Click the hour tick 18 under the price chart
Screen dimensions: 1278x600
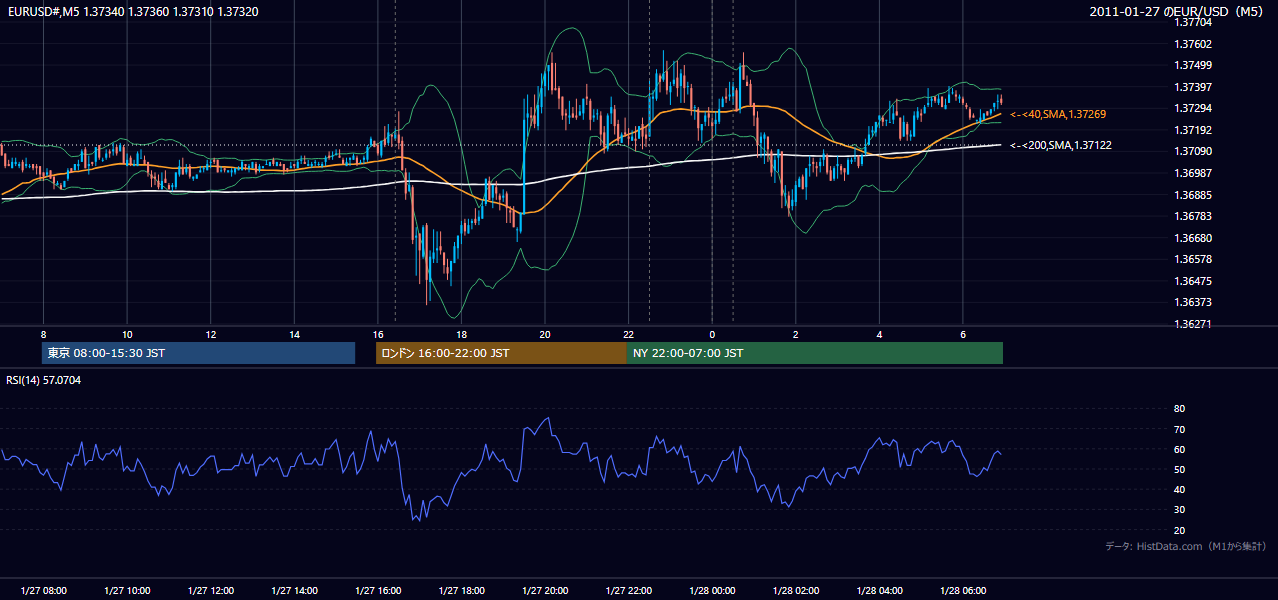coord(461,334)
